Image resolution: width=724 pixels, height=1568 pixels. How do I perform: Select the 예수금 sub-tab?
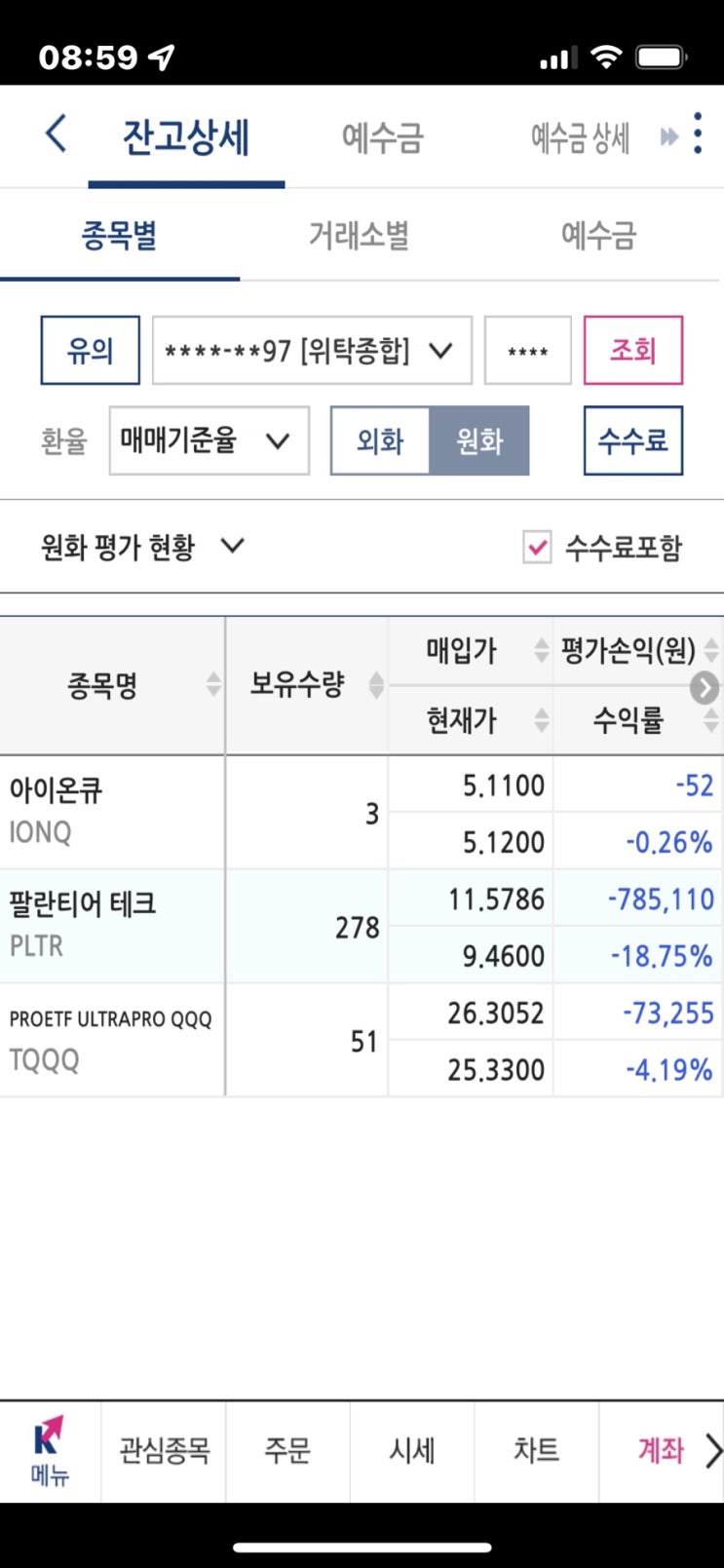598,236
